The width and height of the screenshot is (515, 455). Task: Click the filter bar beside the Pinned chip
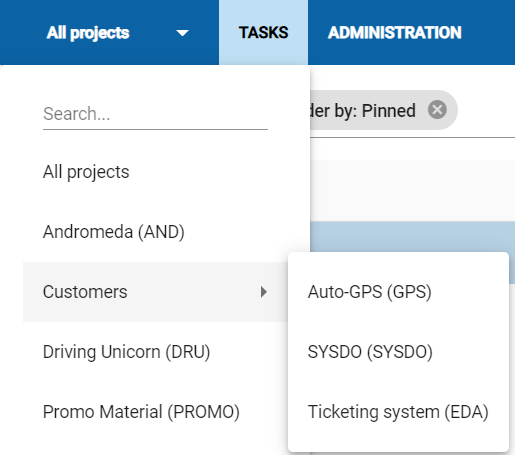[486, 110]
